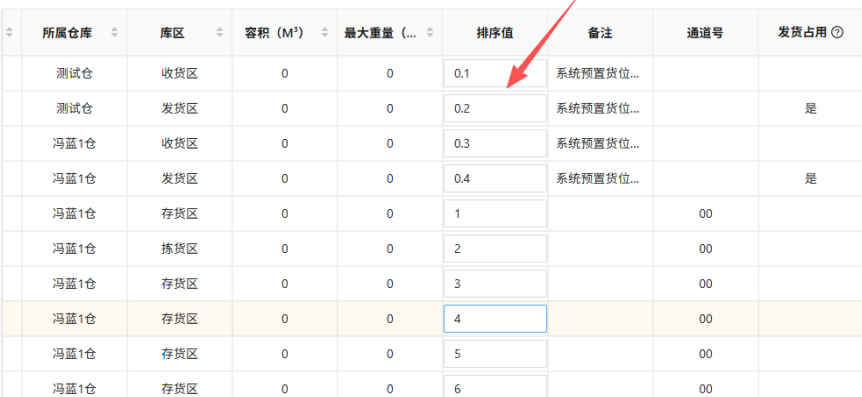Select 冯蓝1仓 in the 拣货区 row
The image size is (862, 397).
coord(74,249)
